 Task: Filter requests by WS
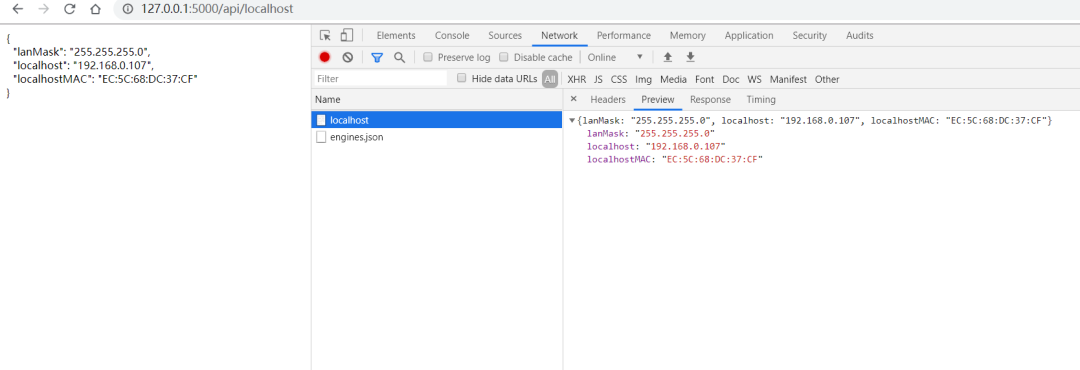(755, 79)
